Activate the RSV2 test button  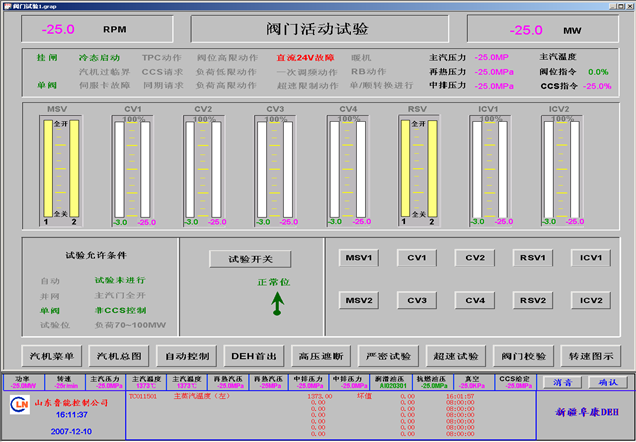pyautogui.click(x=533, y=300)
